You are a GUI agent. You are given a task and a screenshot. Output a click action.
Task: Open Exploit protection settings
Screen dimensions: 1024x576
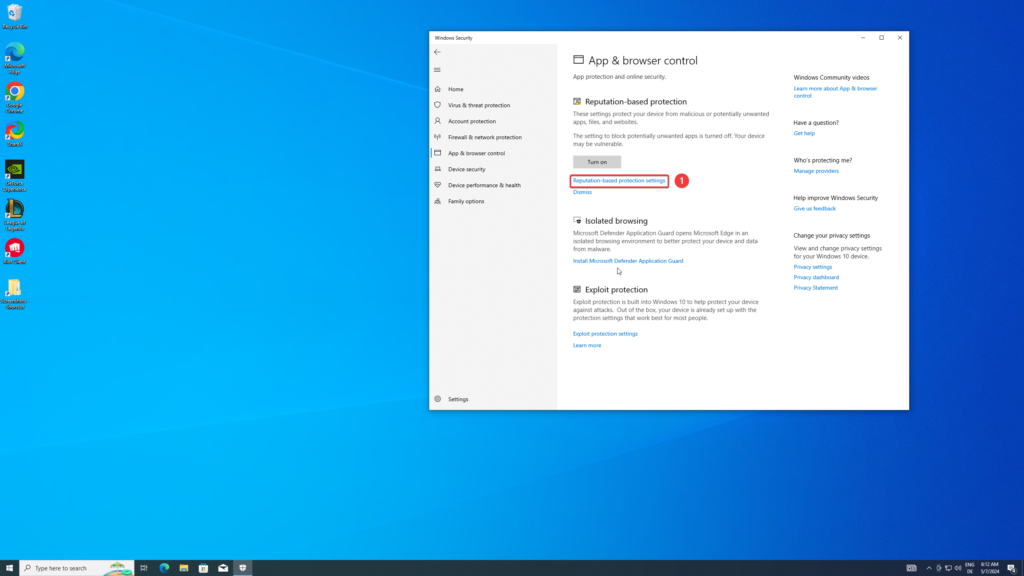click(606, 333)
